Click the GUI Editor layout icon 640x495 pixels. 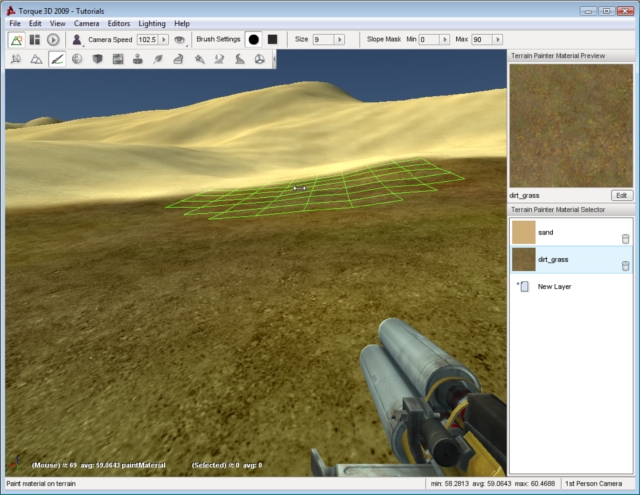pos(35,40)
